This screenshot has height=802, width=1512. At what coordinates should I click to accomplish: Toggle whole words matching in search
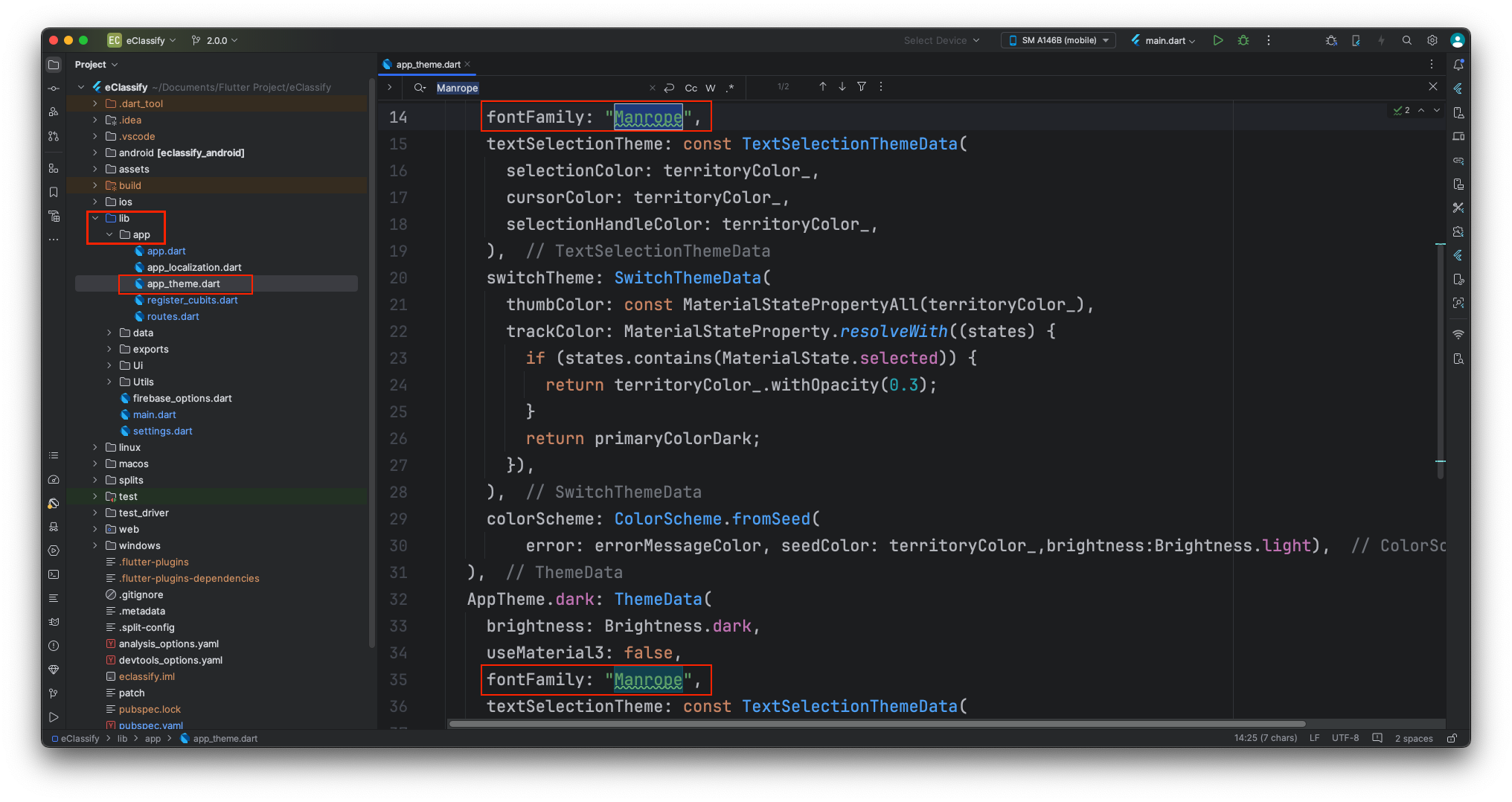[x=710, y=87]
